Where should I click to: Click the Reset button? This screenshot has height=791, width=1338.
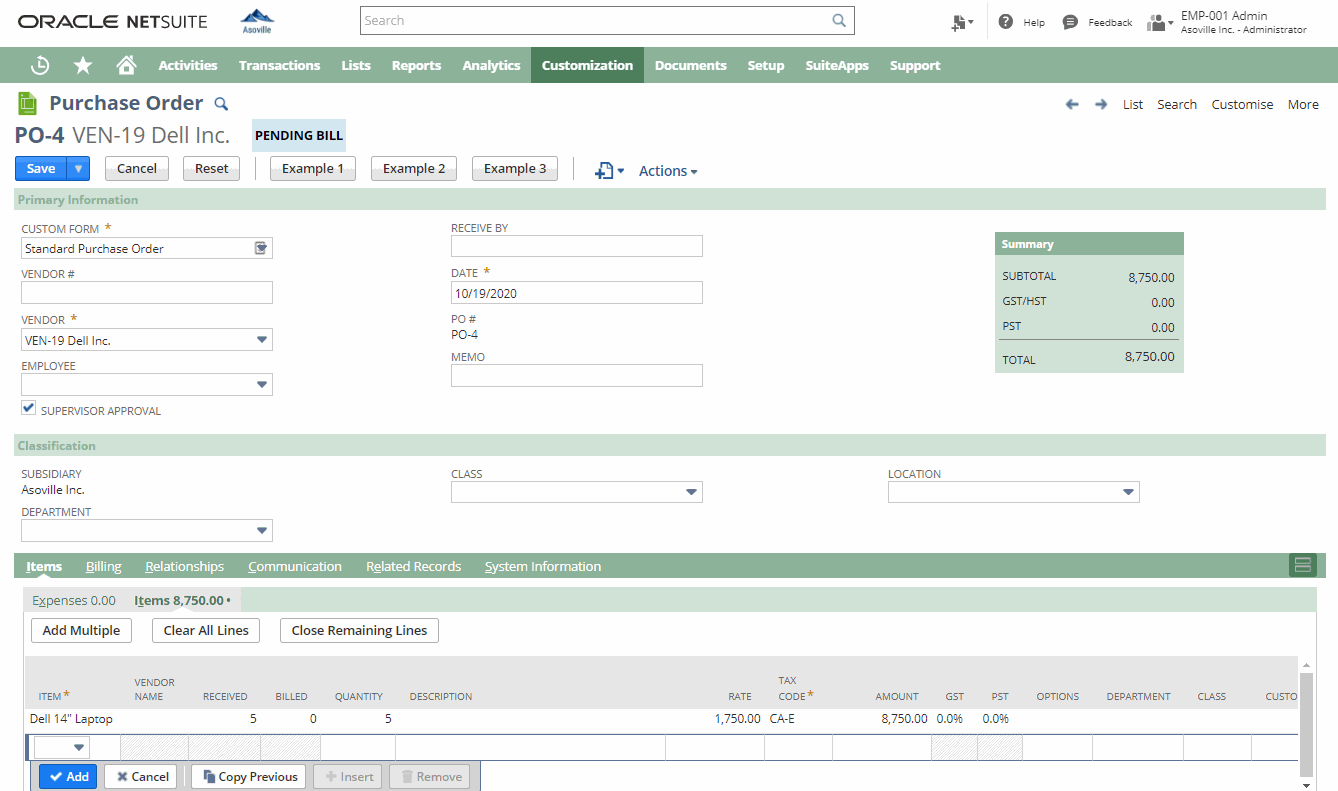pyautogui.click(x=212, y=168)
